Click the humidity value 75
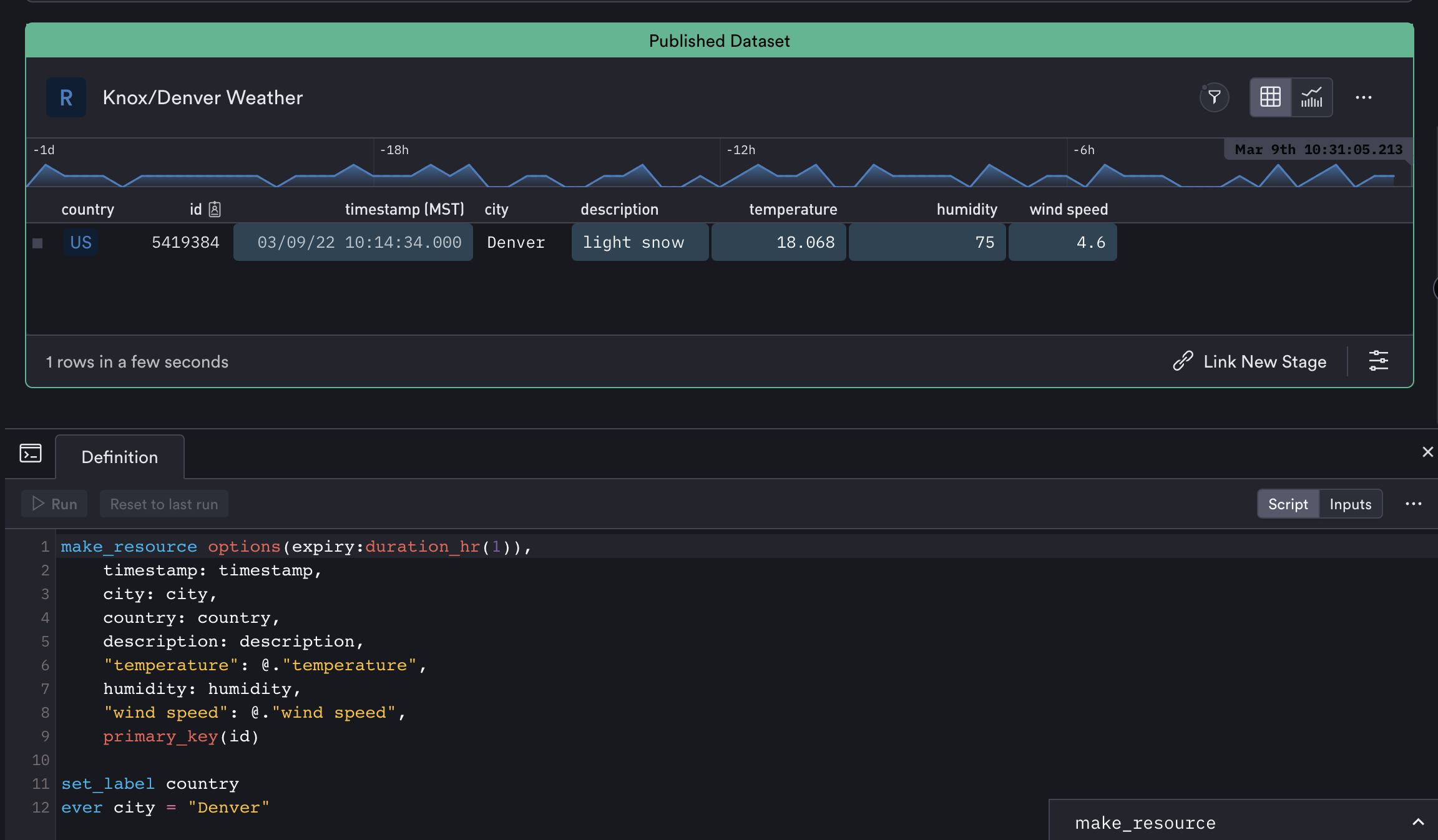This screenshot has height=840, width=1438. point(927,242)
